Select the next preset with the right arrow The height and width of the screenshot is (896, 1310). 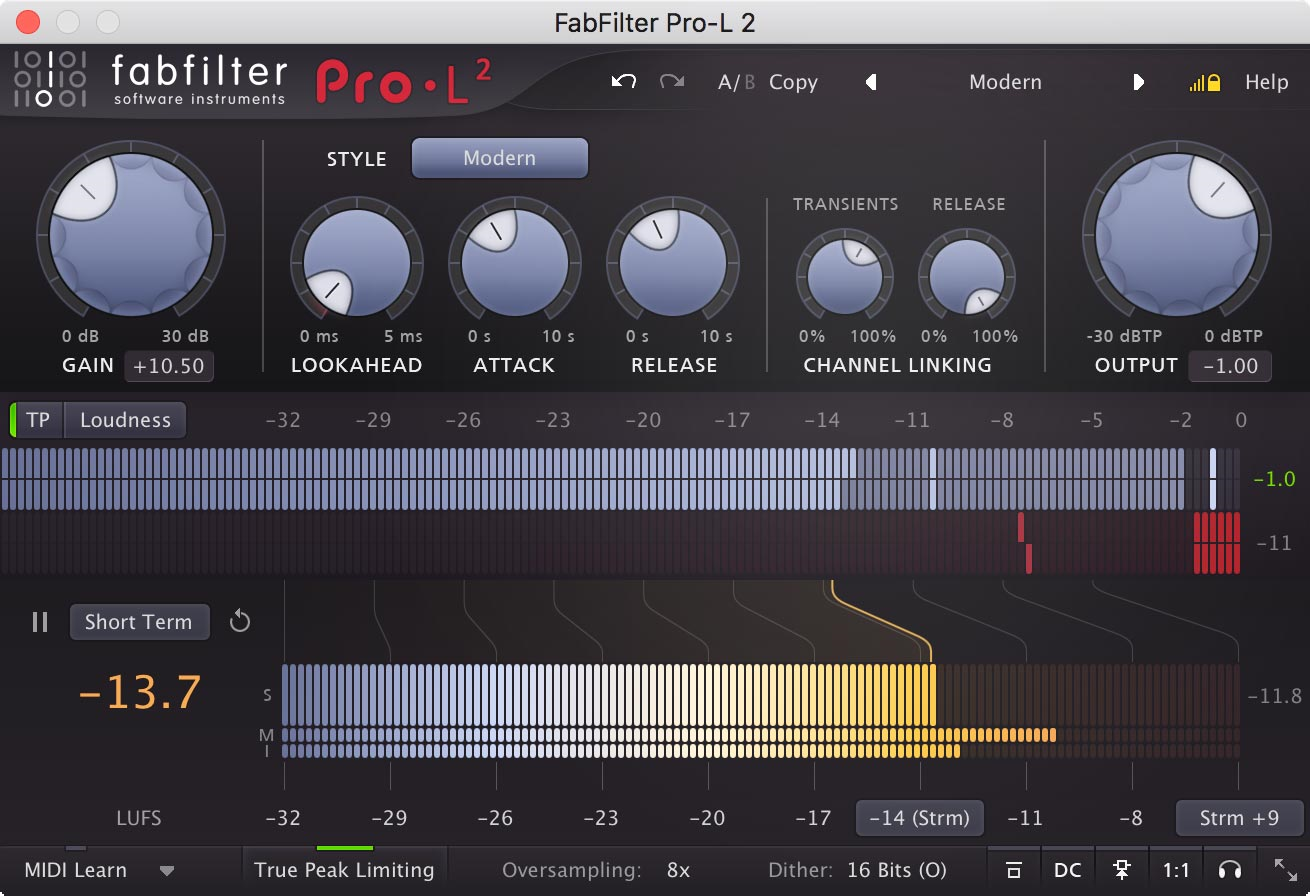coord(1139,82)
